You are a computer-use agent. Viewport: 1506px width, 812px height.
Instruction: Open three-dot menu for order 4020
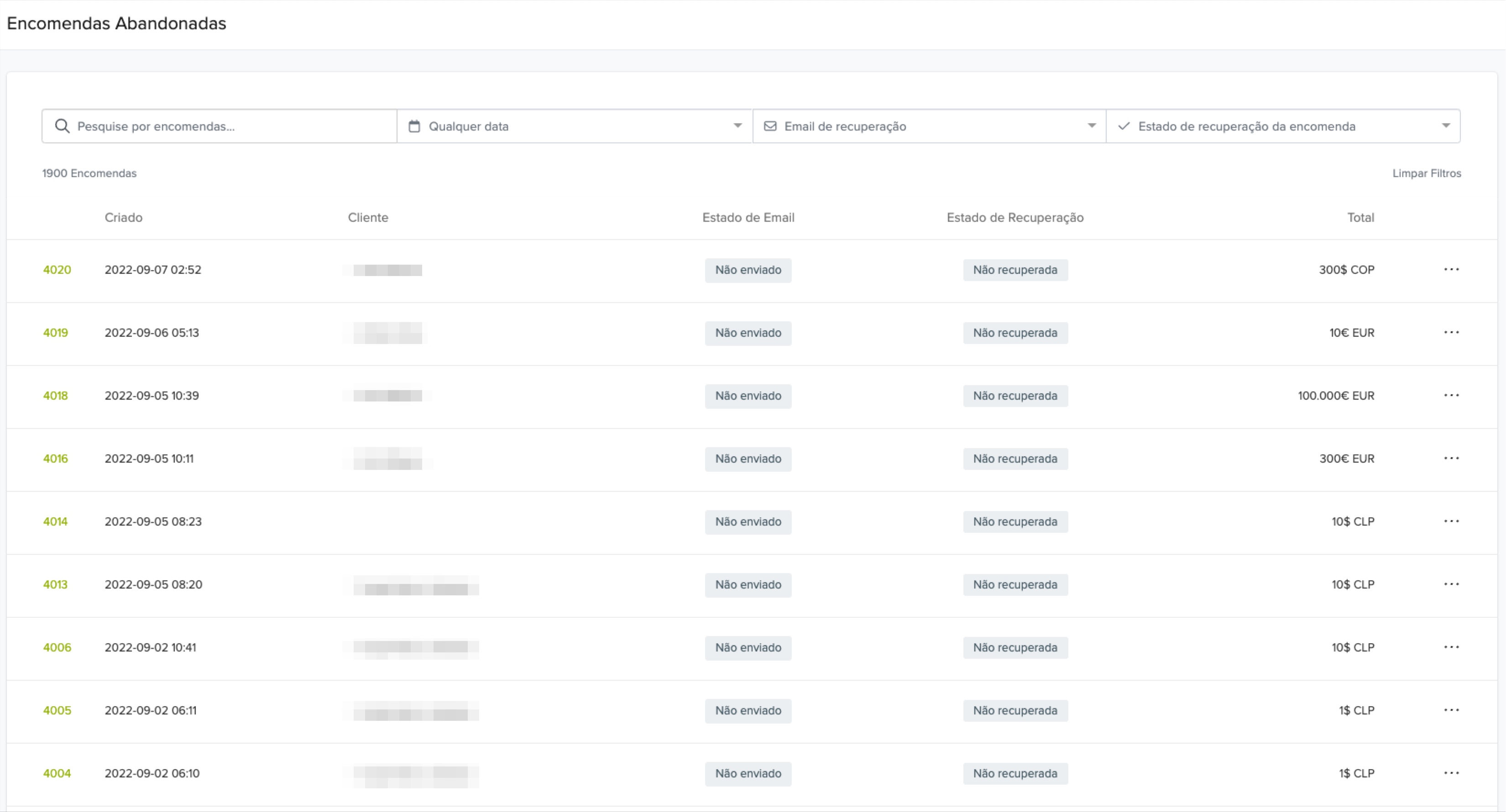(x=1451, y=270)
